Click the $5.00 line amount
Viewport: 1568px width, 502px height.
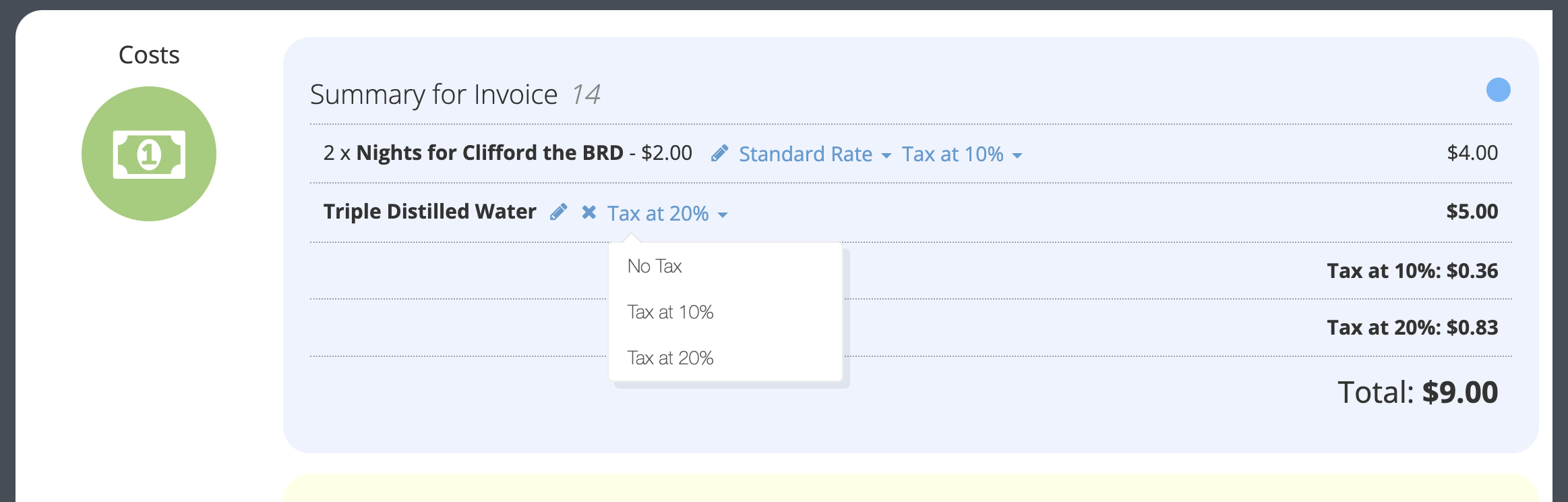[1472, 211]
